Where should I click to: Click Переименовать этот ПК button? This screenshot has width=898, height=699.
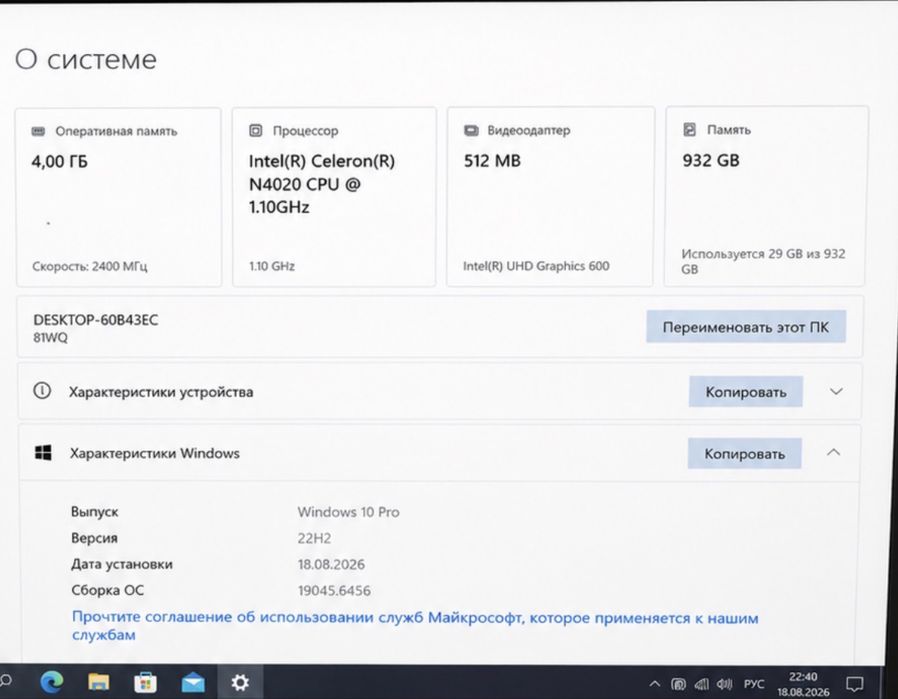click(746, 327)
